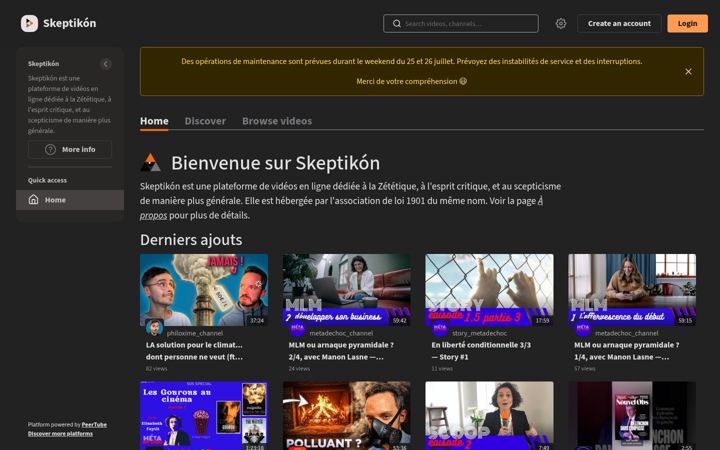Click the Skeptikón sidebar panel title
This screenshot has height=450, width=720.
pyautogui.click(x=44, y=64)
